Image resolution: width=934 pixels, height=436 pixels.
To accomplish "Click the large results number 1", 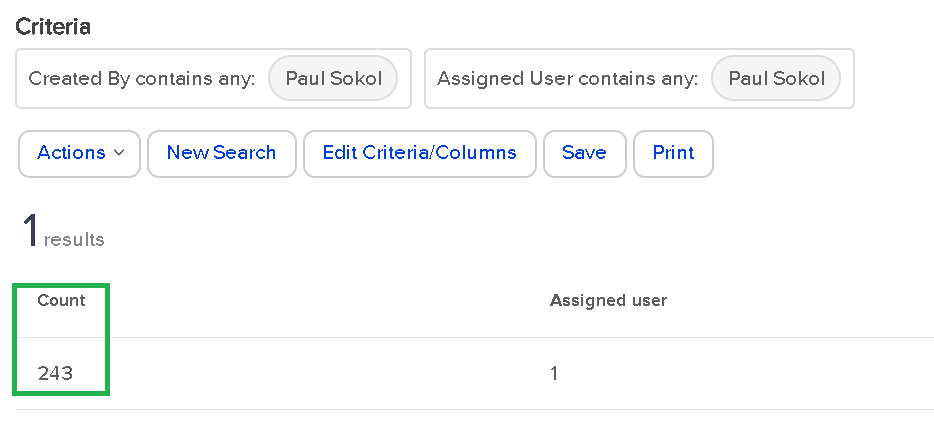I will pyautogui.click(x=31, y=231).
